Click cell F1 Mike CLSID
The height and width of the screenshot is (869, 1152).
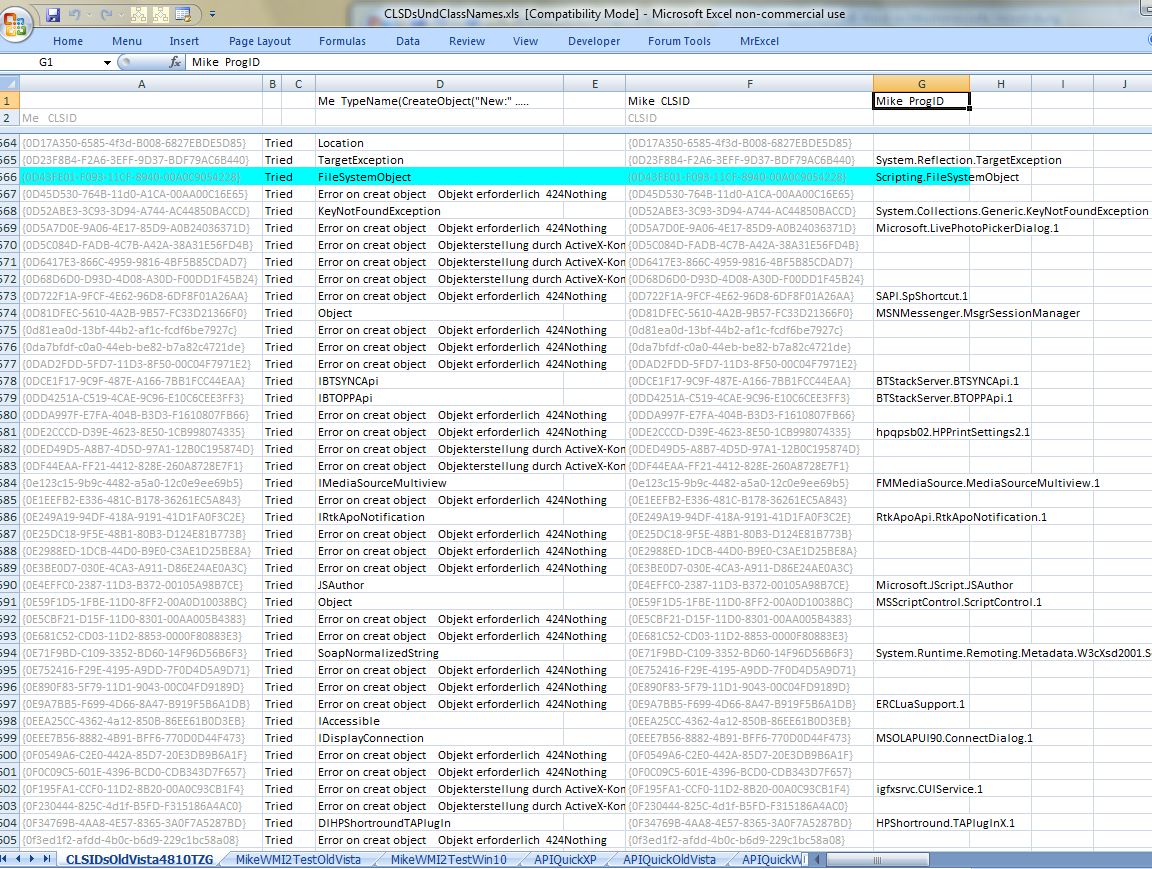[749, 101]
